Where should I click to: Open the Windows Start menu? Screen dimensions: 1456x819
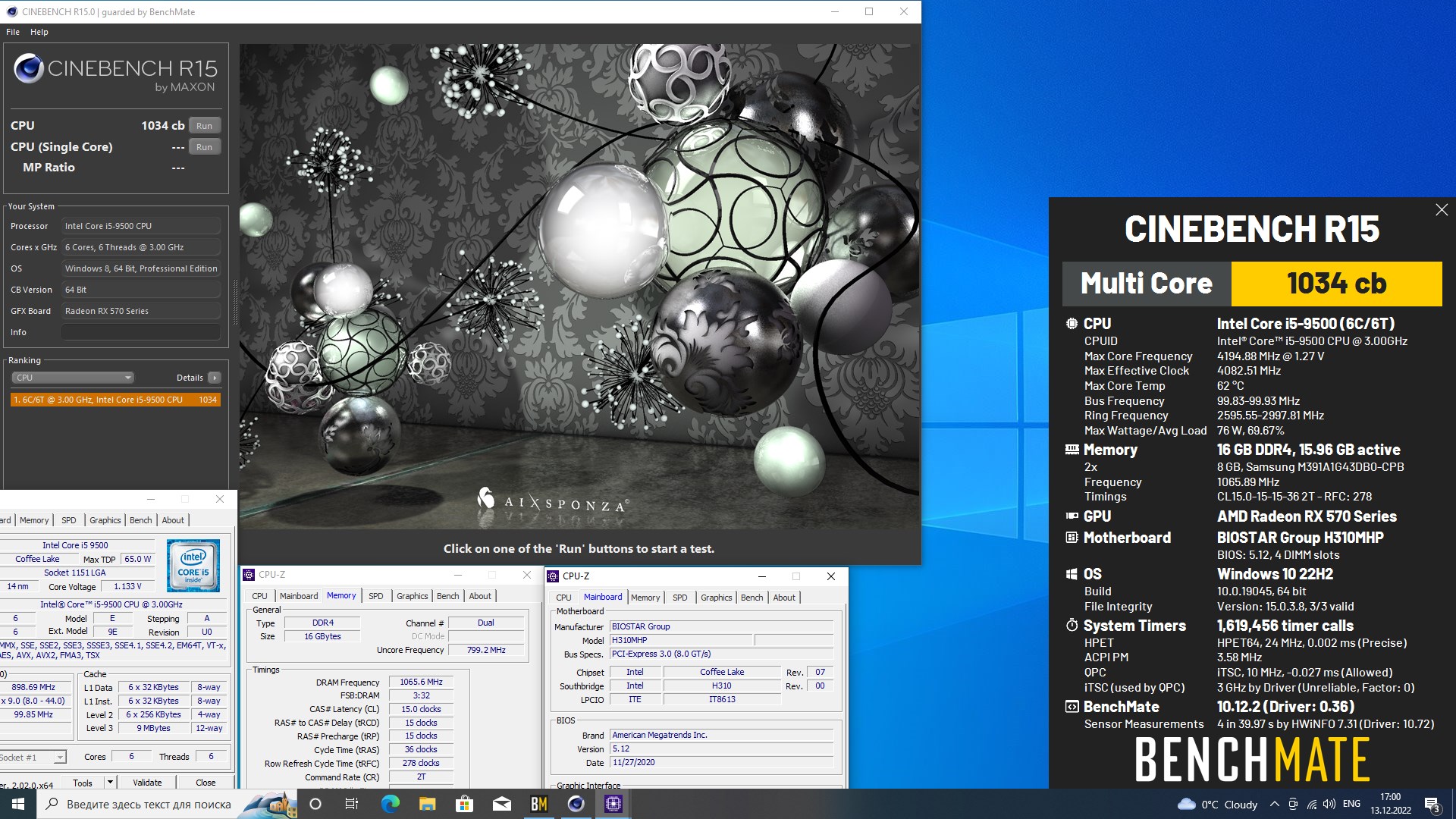[18, 804]
